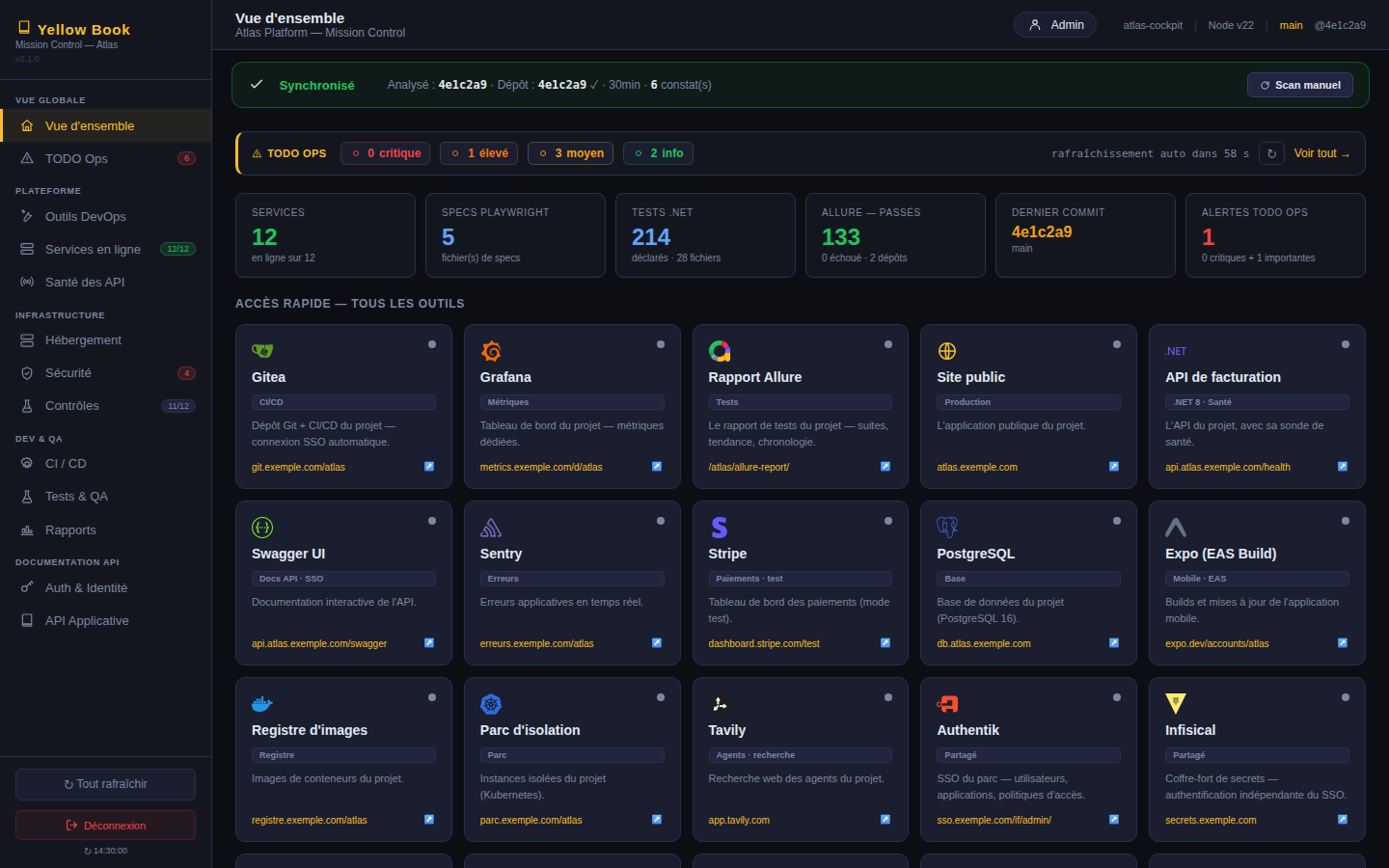This screenshot has height=868, width=1389.
Task: Open the Alertes TODO Ops stat card
Action: (1275, 235)
